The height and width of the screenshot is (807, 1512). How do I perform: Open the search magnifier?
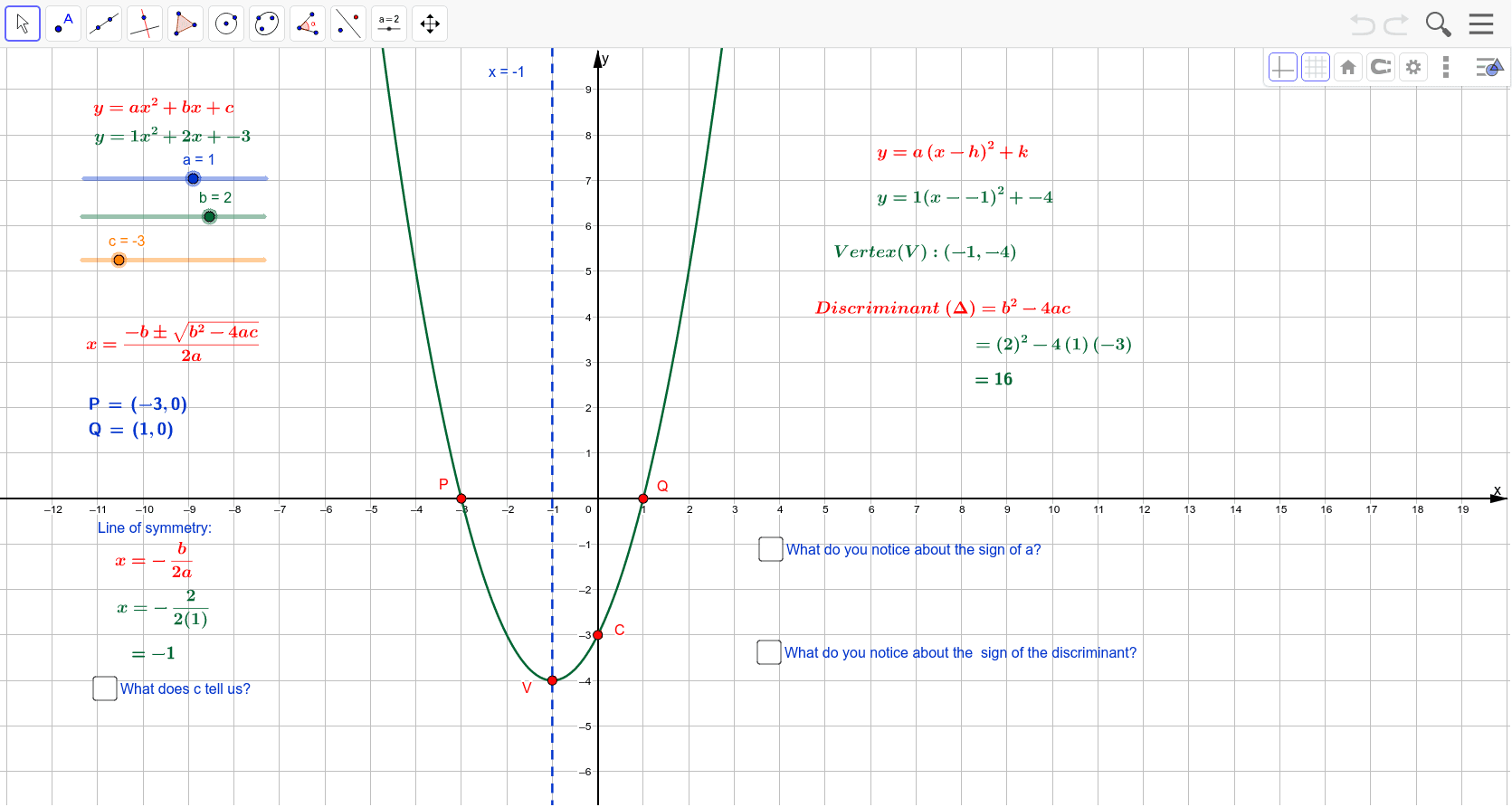1438,24
